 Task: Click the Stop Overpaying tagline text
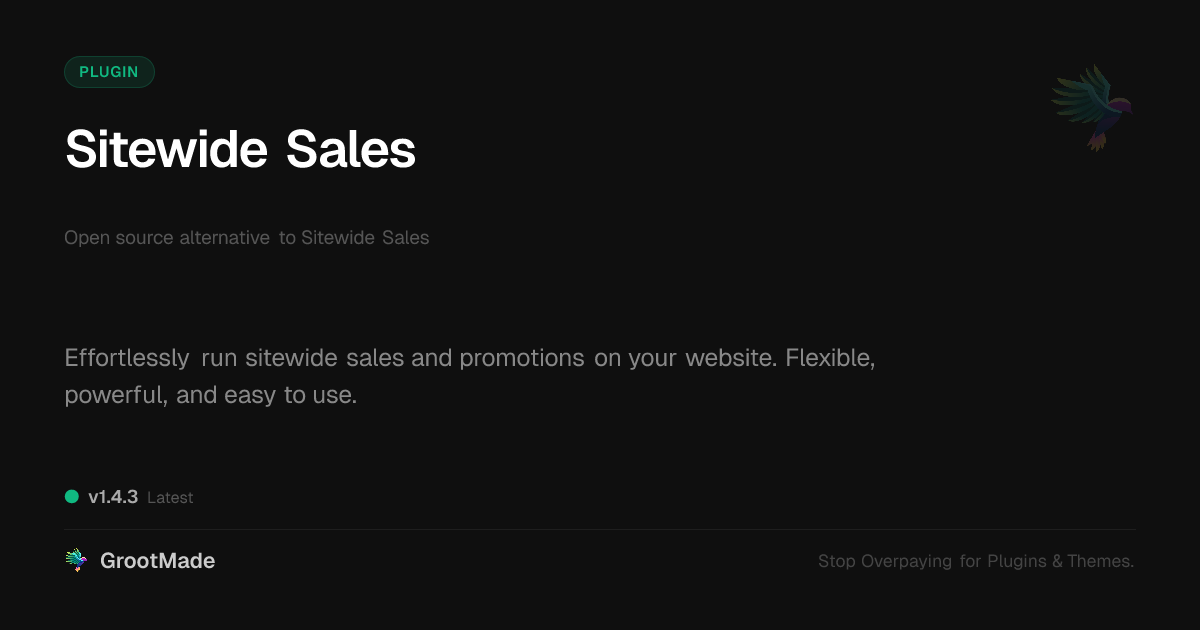(x=975, y=561)
